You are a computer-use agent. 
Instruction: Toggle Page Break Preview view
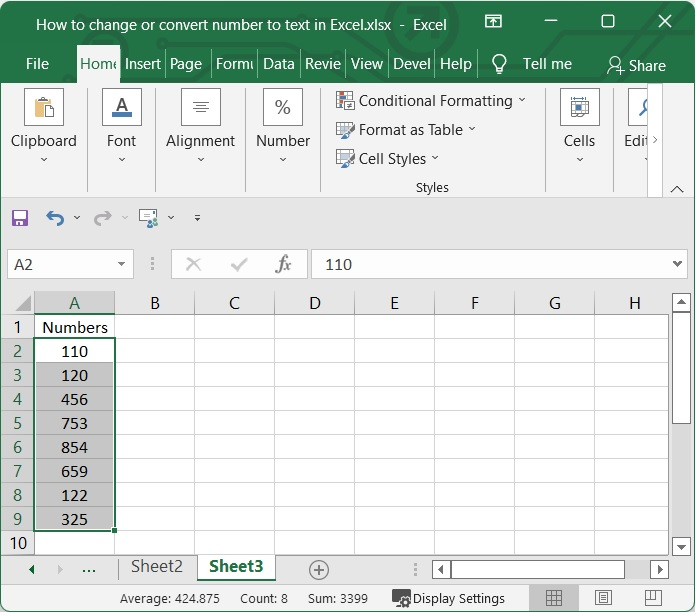[652, 598]
